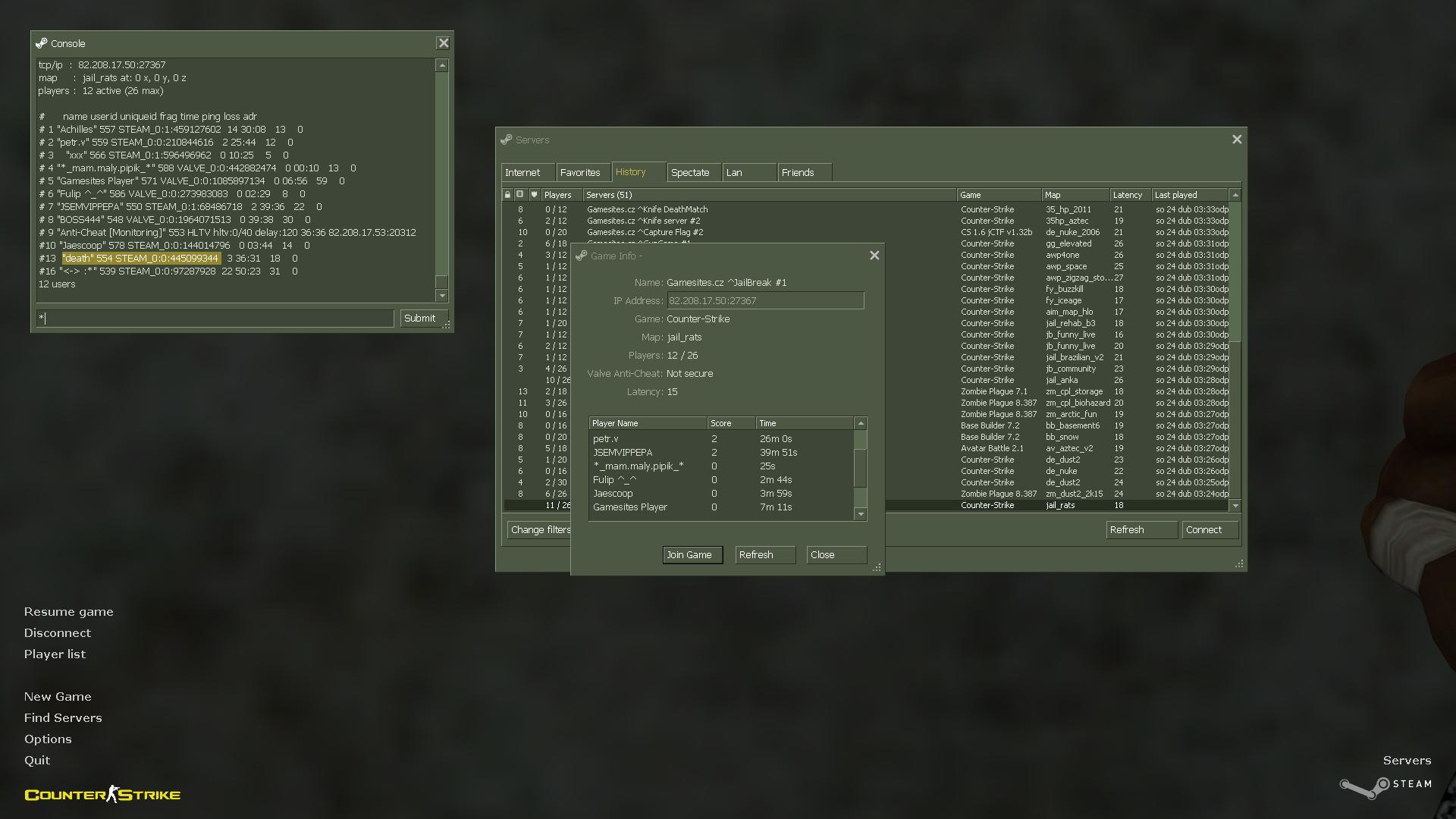The height and width of the screenshot is (819, 1456).
Task: Close the Console window
Action: pyautogui.click(x=444, y=43)
